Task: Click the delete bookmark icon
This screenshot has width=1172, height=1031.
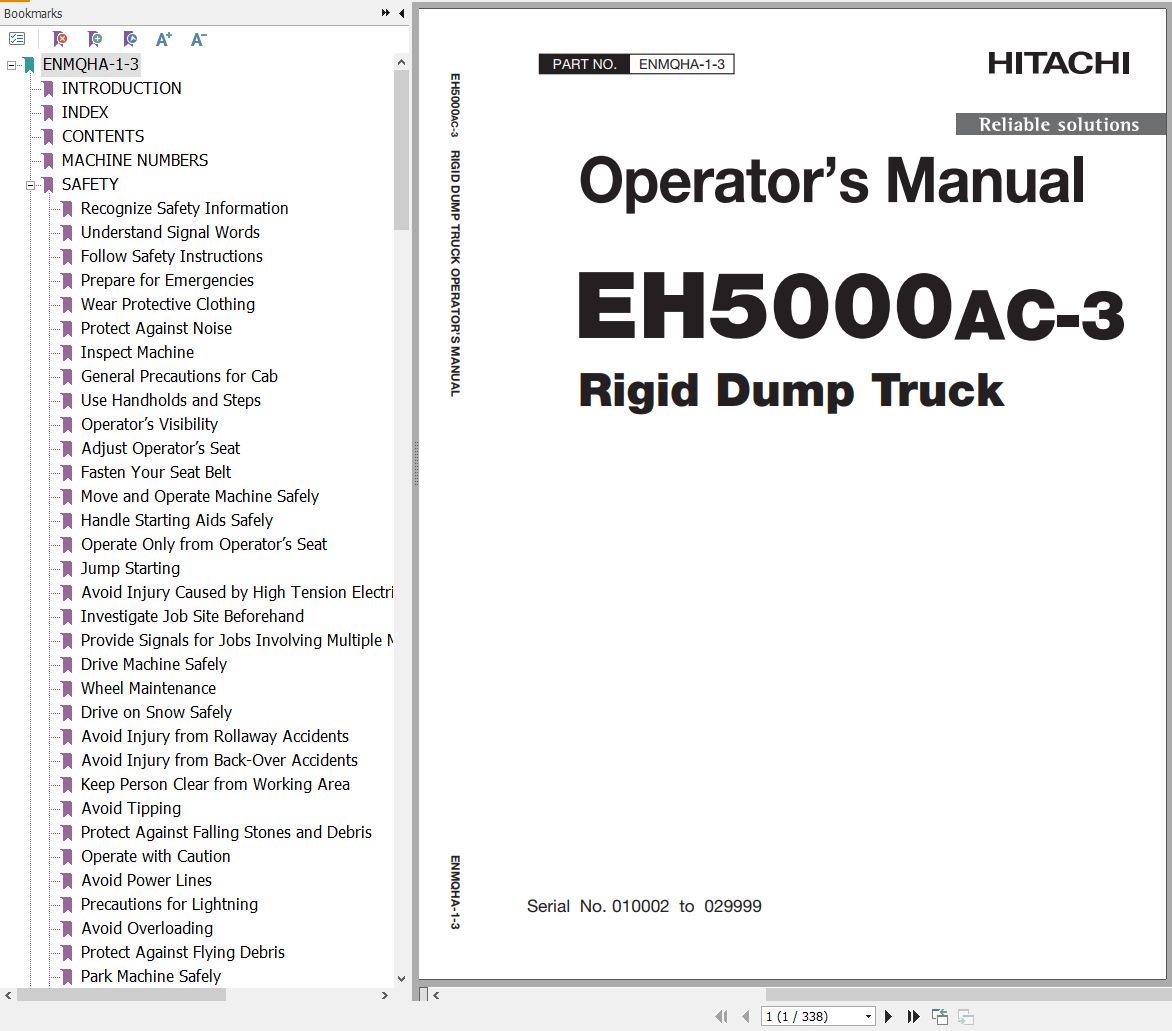Action: pyautogui.click(x=60, y=39)
